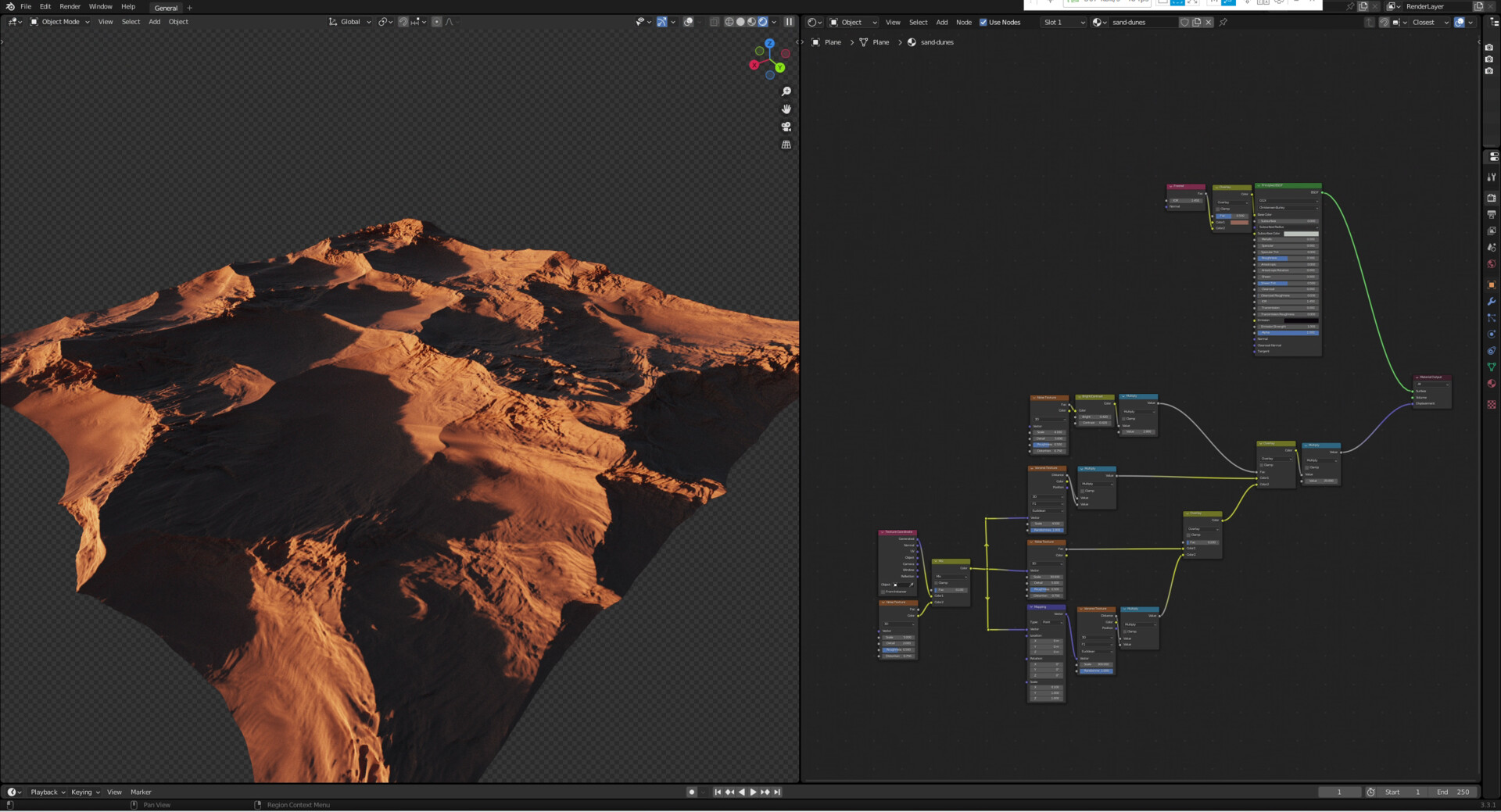Open the Material Properties tab in sidebar

click(x=1492, y=384)
